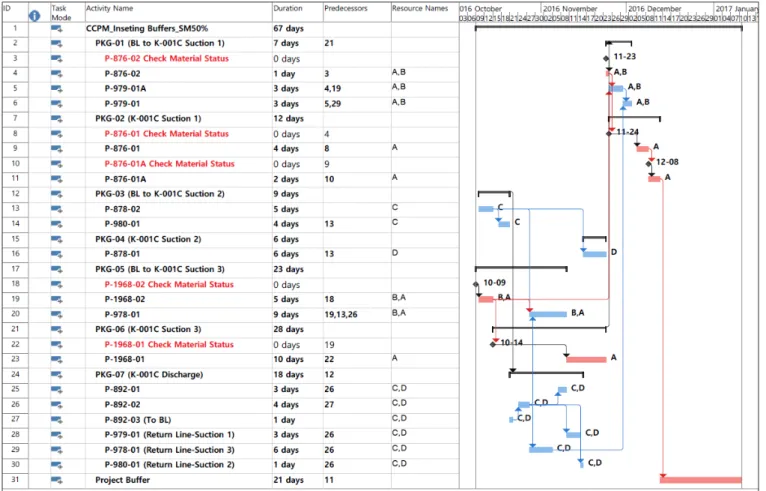Select the 10-14 milestone diamond in Gantt chart
This screenshot has height=491, width=766.
(x=493, y=344)
